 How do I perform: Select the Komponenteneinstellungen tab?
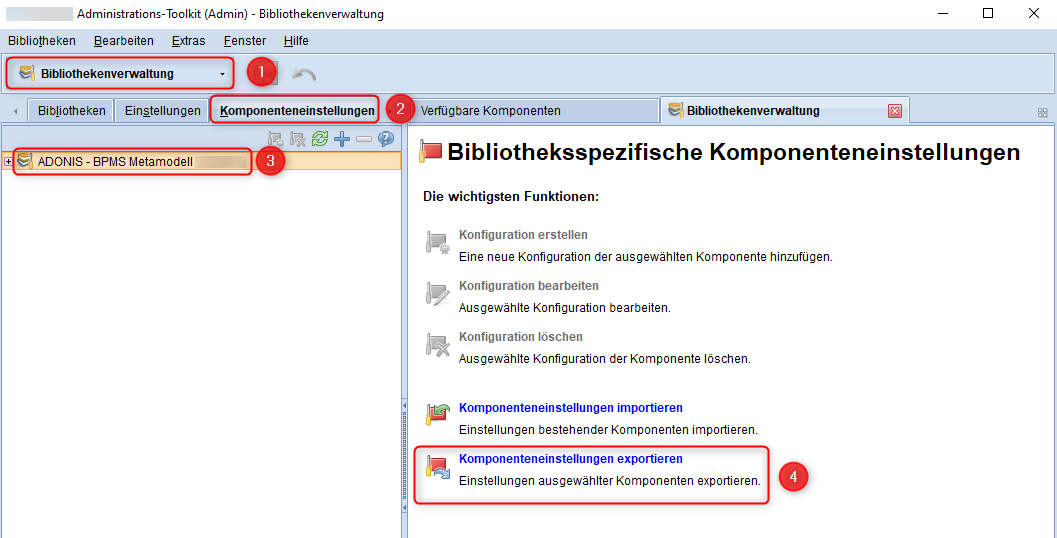tap(297, 111)
